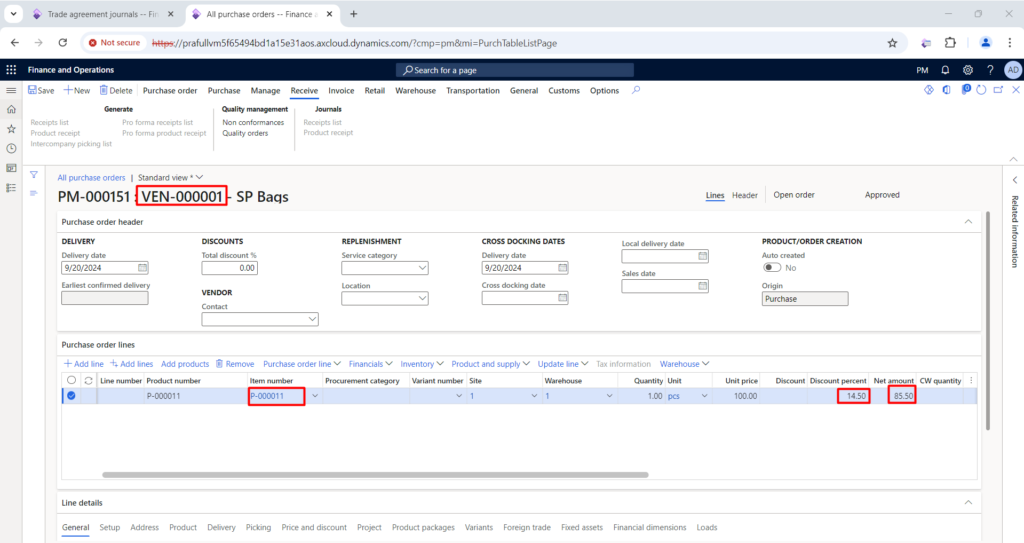Open the Financials dropdown menu
1024x543 pixels.
pos(370,364)
